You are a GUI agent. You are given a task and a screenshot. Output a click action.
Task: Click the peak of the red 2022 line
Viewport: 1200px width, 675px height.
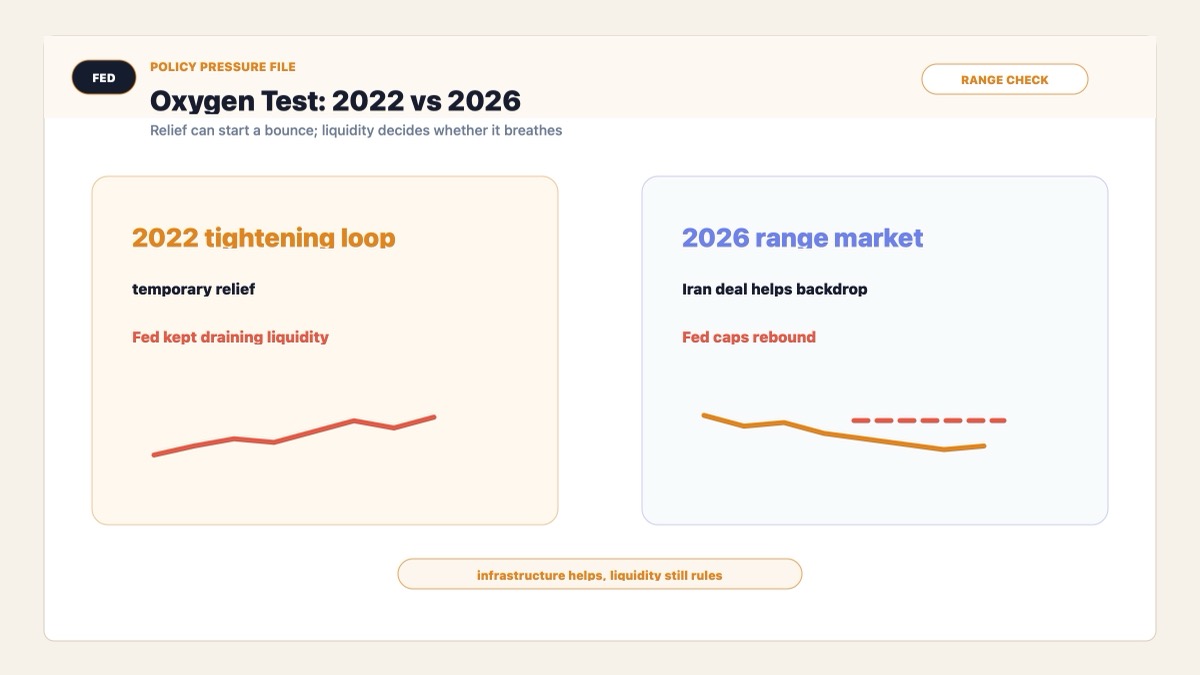coord(434,417)
